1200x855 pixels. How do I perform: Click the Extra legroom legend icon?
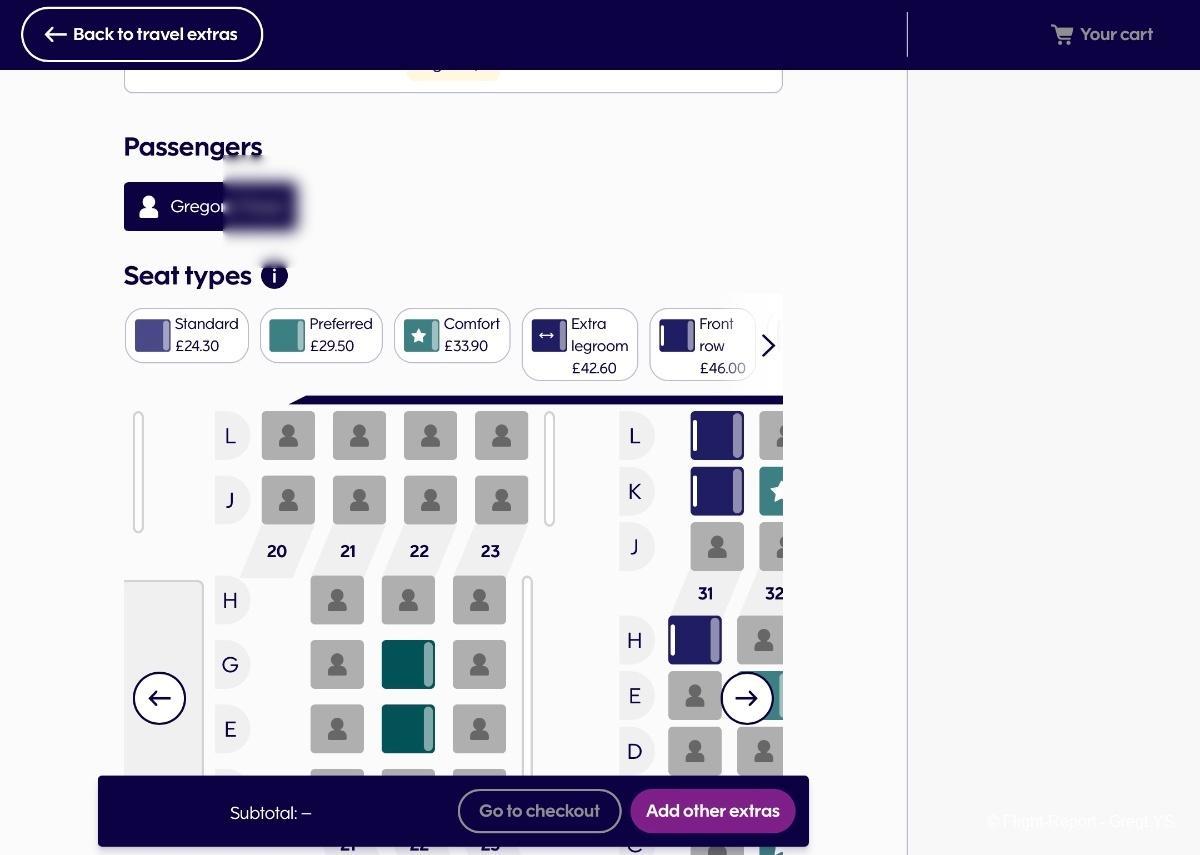(549, 336)
